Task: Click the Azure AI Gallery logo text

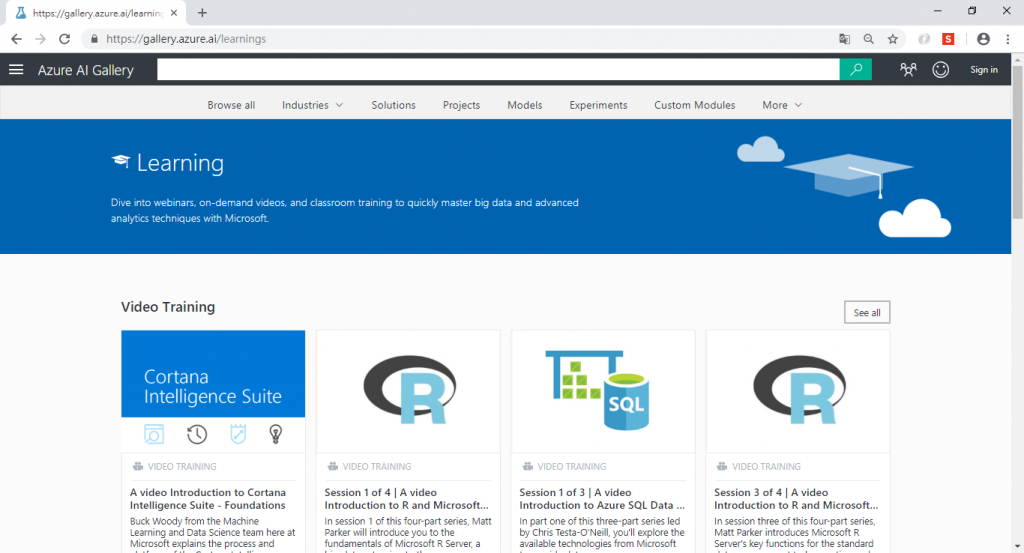Action: click(x=86, y=70)
